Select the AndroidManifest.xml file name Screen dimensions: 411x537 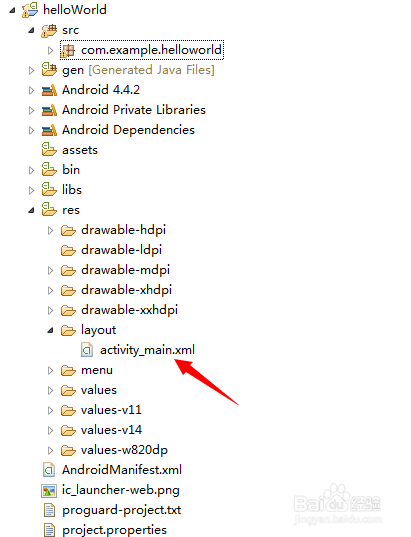point(122,470)
